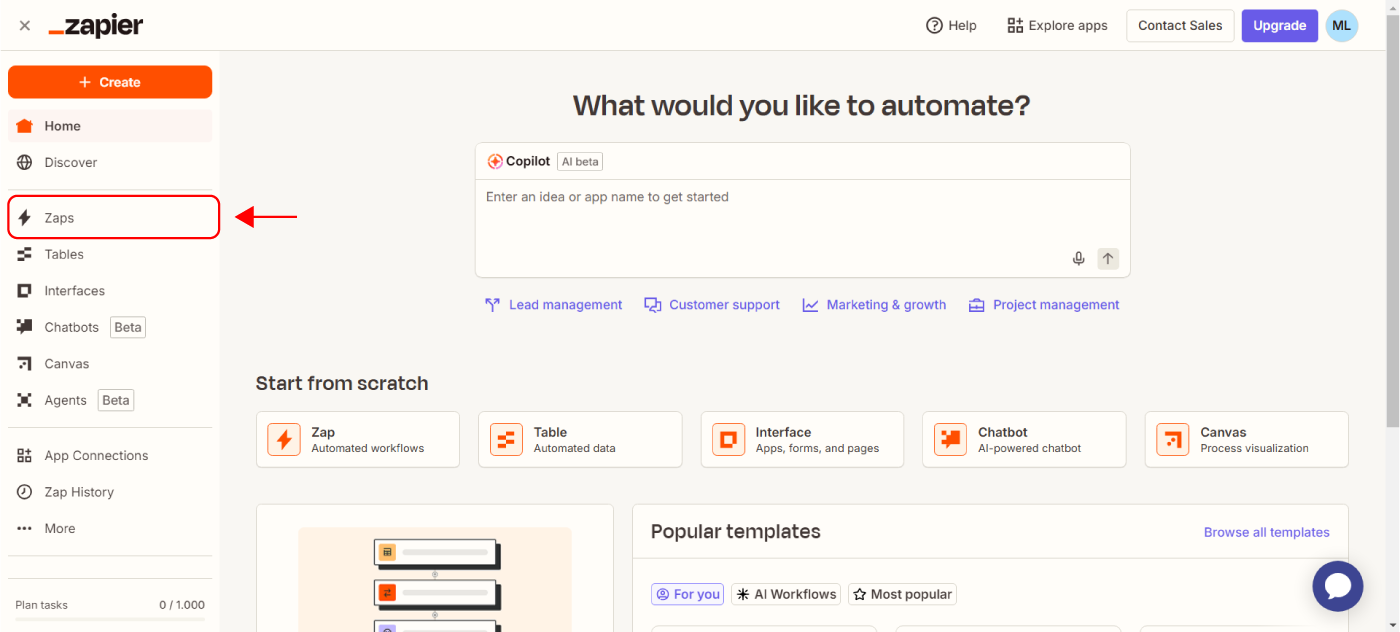1400x632 pixels.
Task: Click the orange Create button
Action: (110, 82)
